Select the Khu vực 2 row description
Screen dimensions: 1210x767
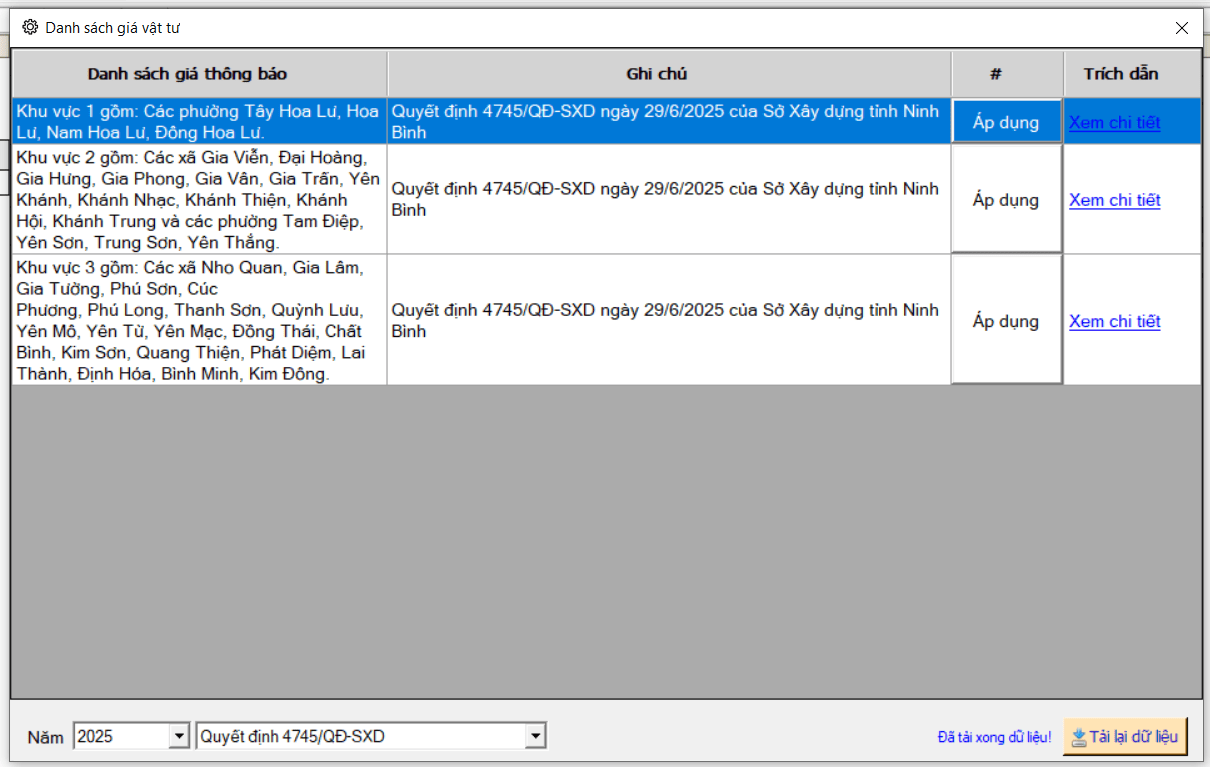(x=198, y=200)
